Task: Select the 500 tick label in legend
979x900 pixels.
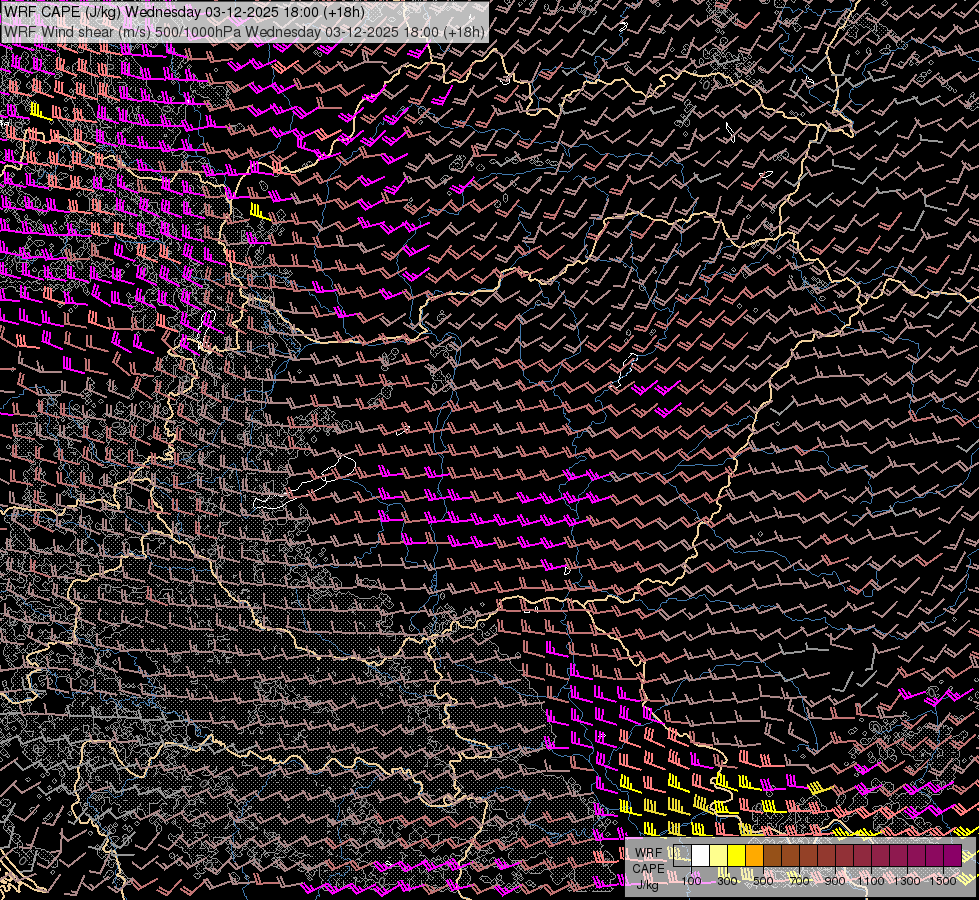Action: [x=763, y=881]
